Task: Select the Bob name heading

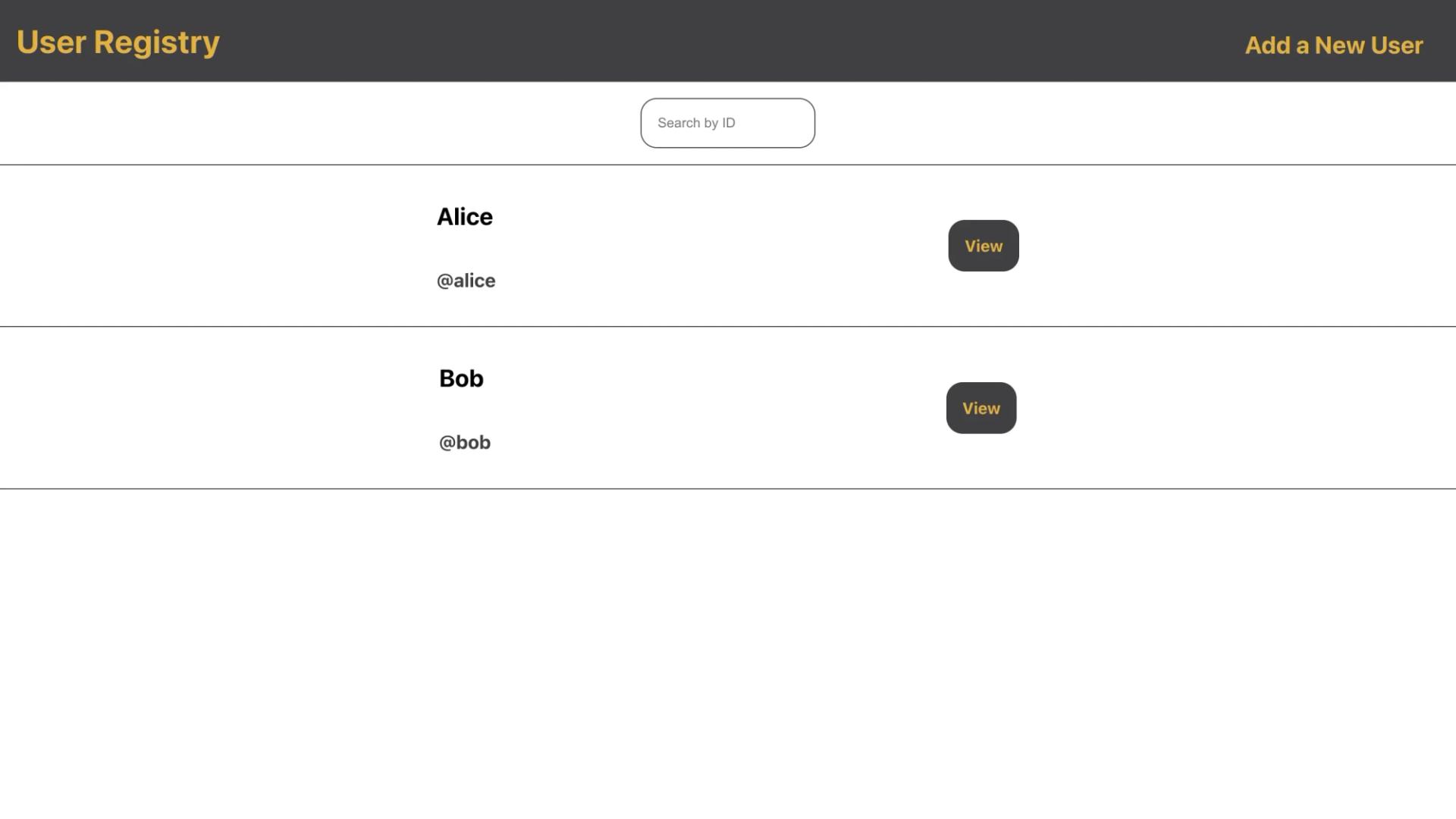Action: [x=461, y=378]
